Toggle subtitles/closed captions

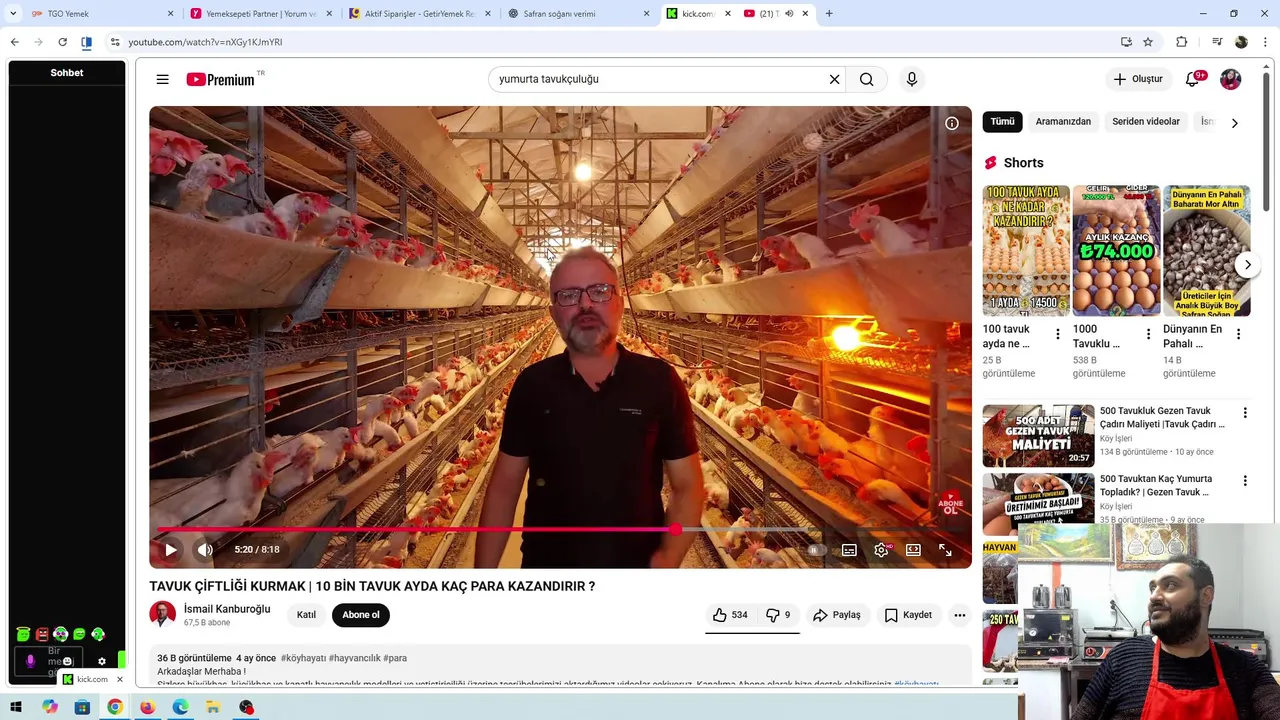point(849,550)
